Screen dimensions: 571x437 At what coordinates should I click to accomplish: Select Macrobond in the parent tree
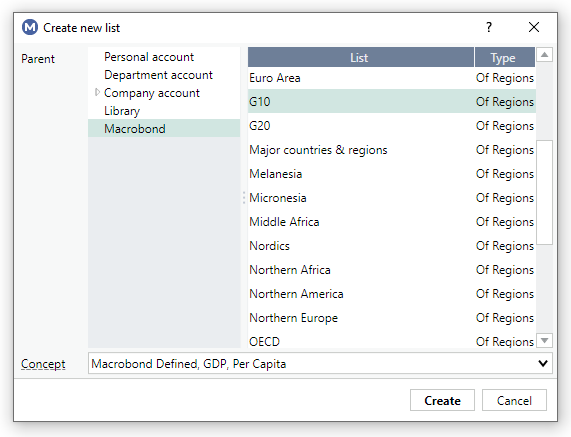click(x=164, y=129)
